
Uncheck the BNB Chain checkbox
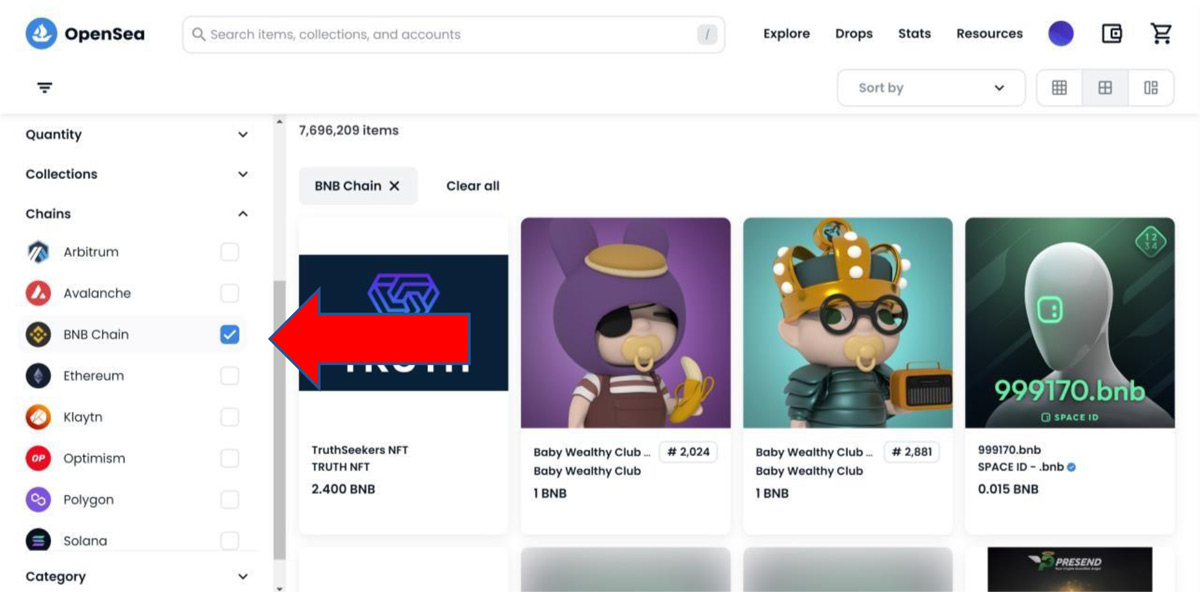tap(230, 335)
